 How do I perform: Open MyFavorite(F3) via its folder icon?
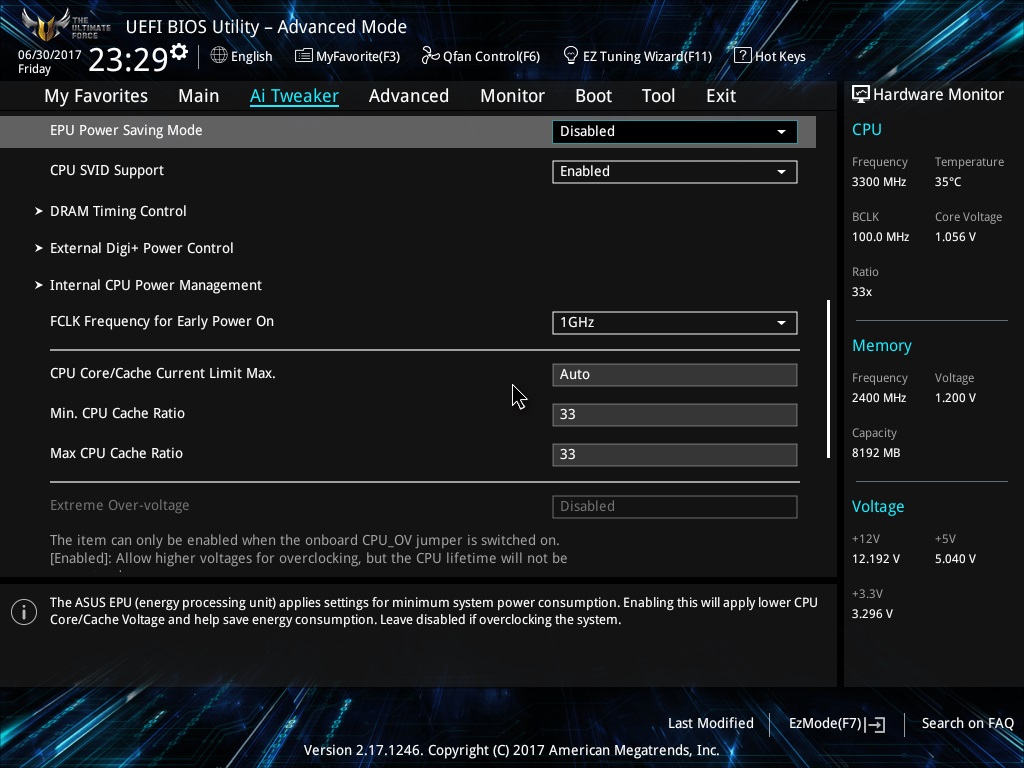click(304, 56)
